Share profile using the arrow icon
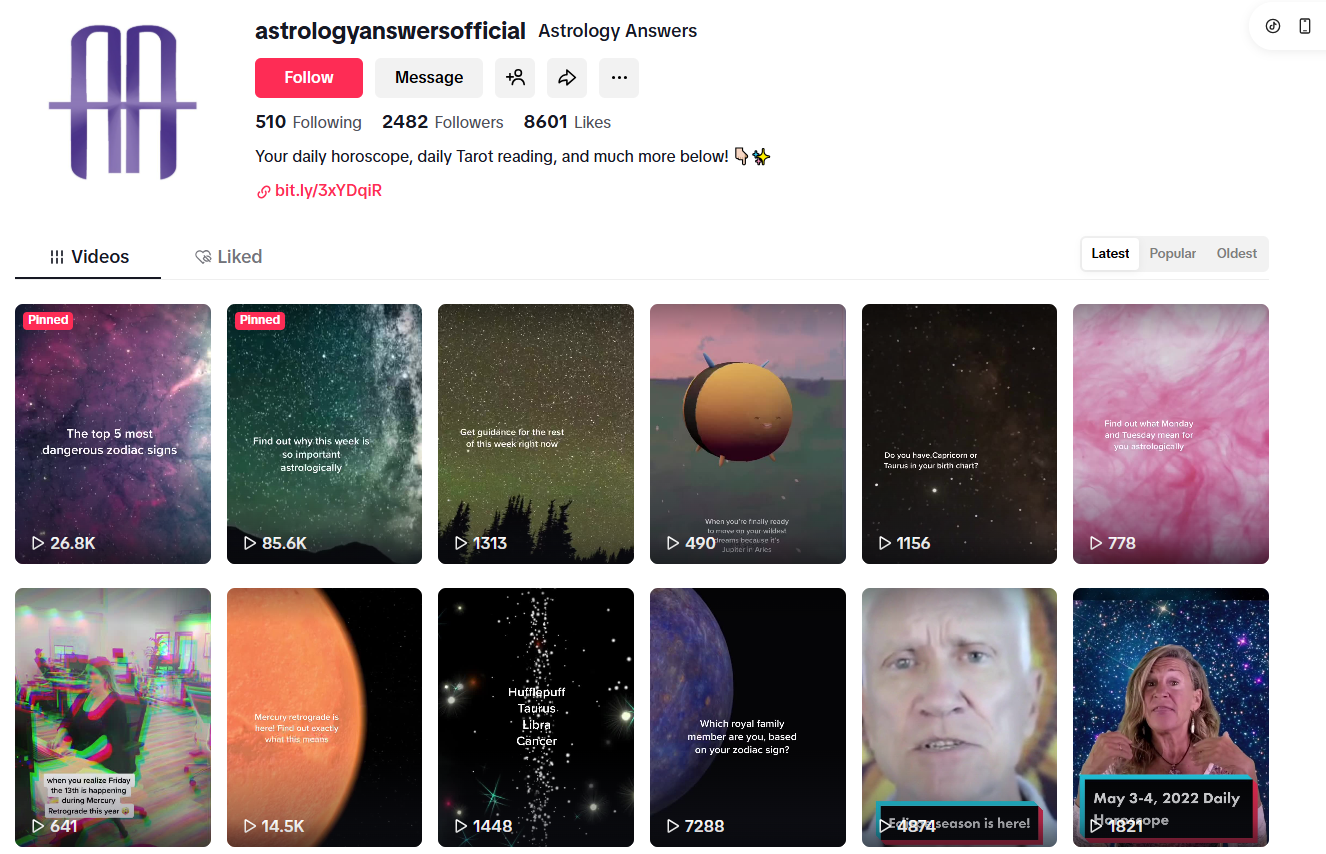This screenshot has height=854, width=1326. click(567, 78)
